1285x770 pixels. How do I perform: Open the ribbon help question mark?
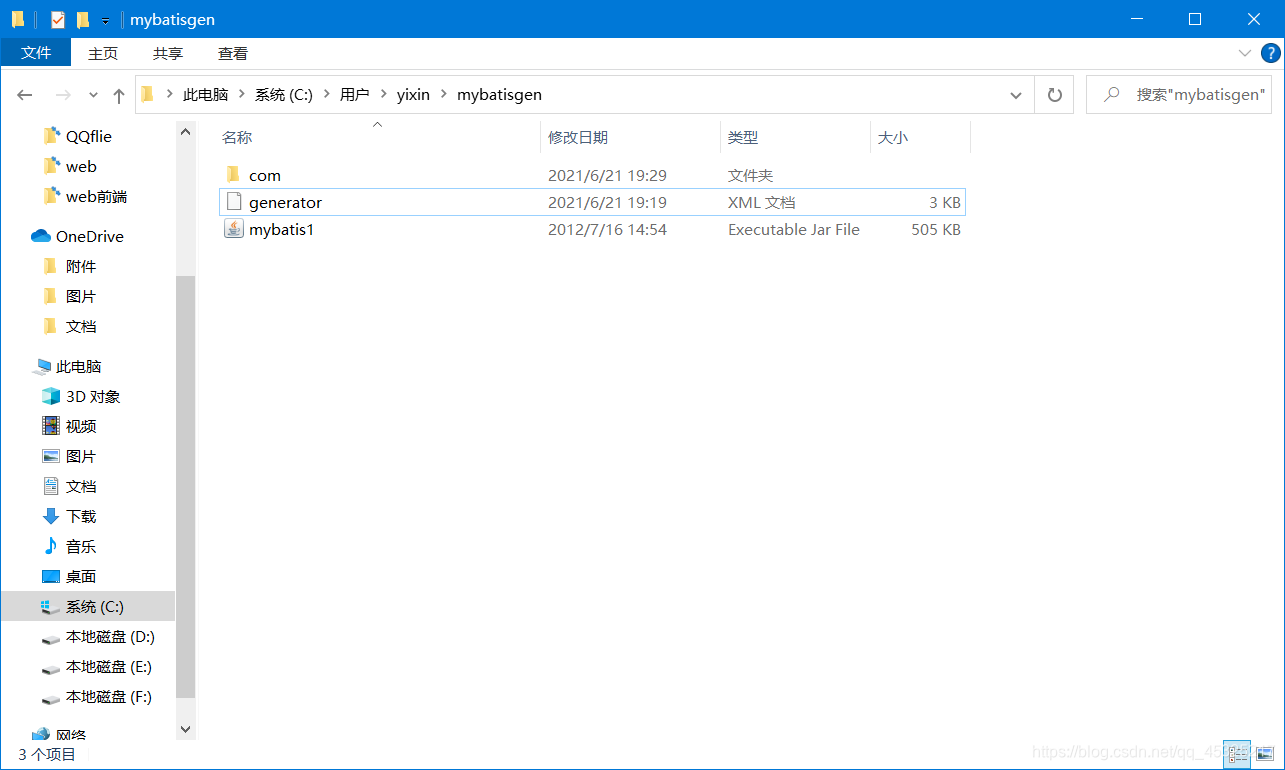(x=1271, y=53)
